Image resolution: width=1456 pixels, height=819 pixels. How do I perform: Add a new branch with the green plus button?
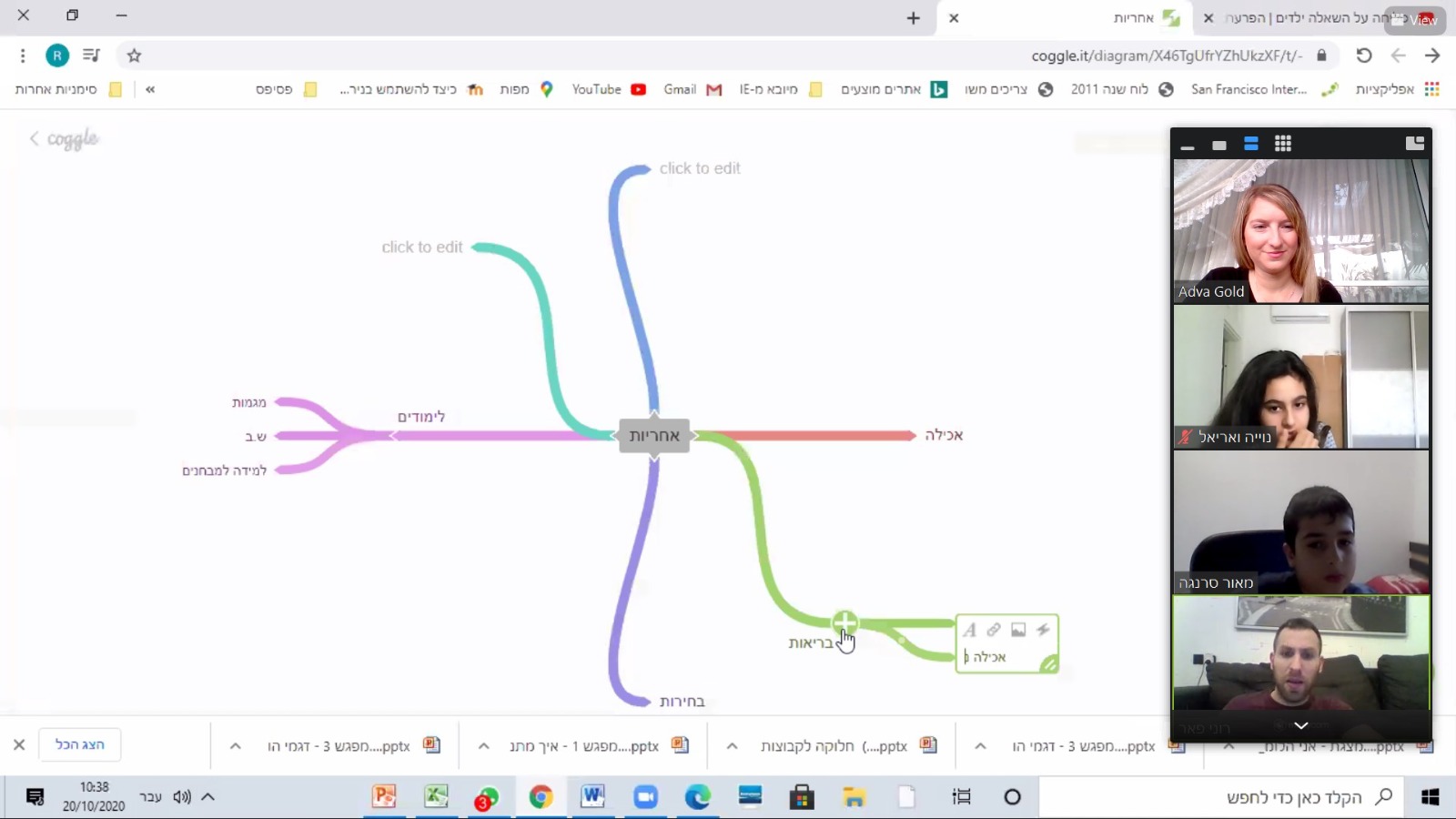coord(844,622)
